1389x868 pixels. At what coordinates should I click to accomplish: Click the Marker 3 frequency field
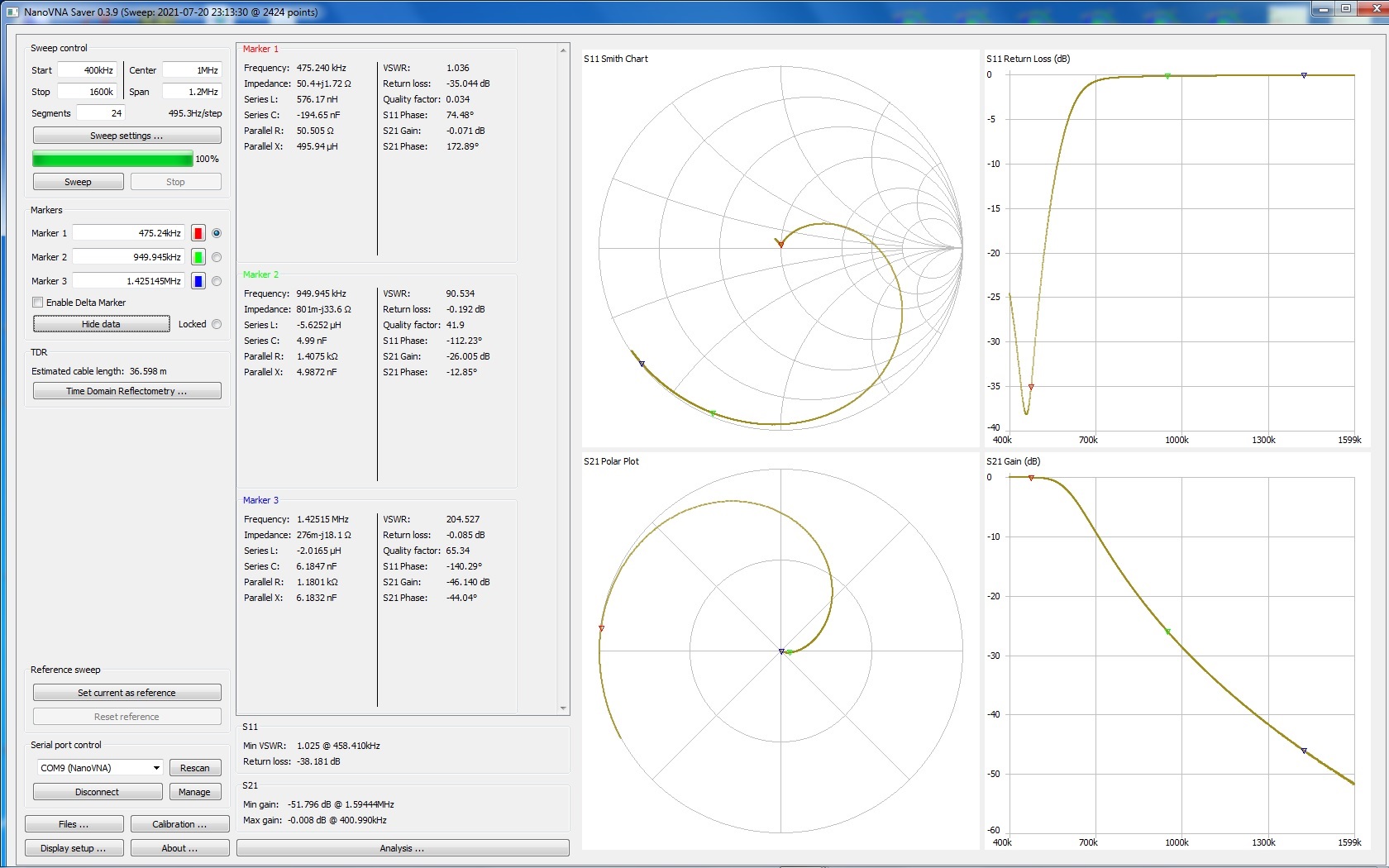click(x=128, y=281)
